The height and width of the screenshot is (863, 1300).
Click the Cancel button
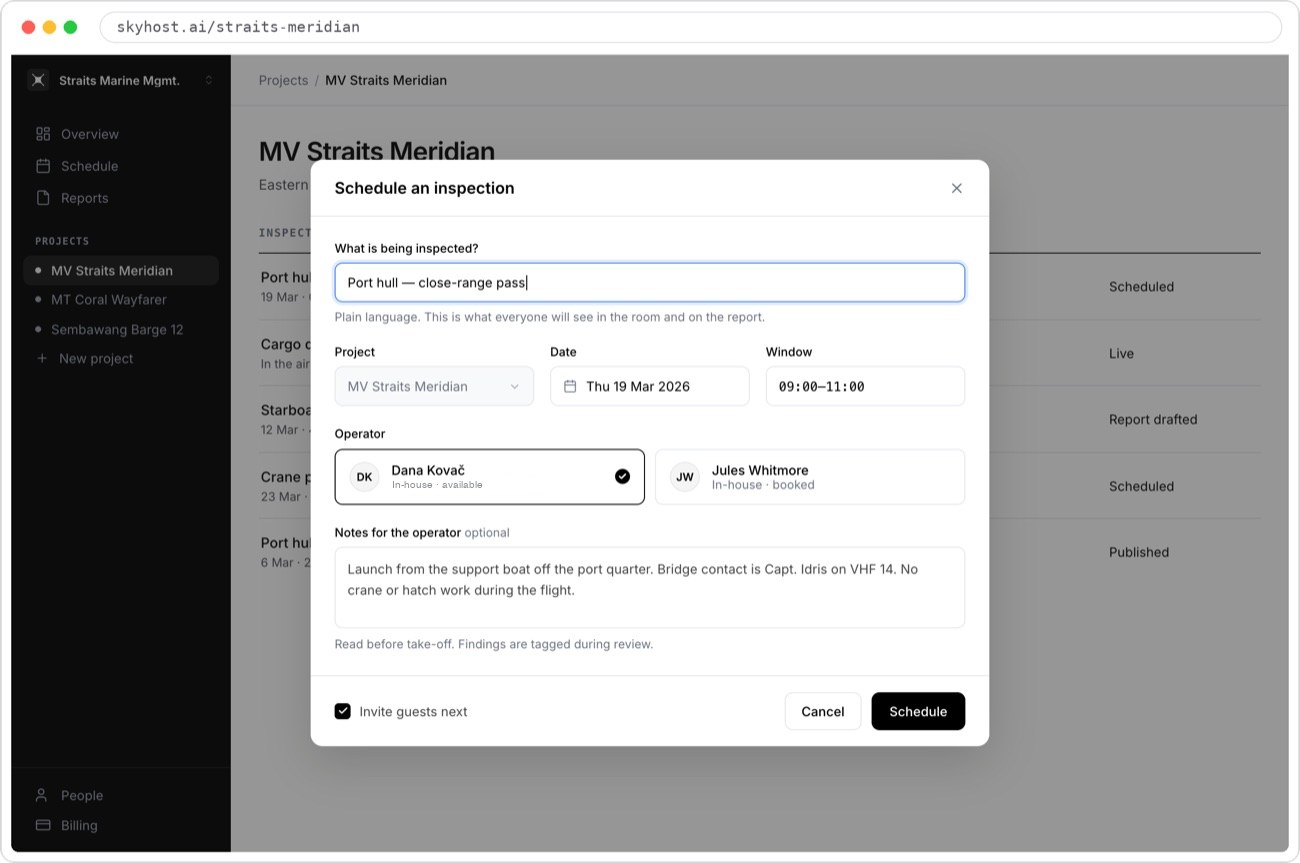pyautogui.click(x=823, y=711)
